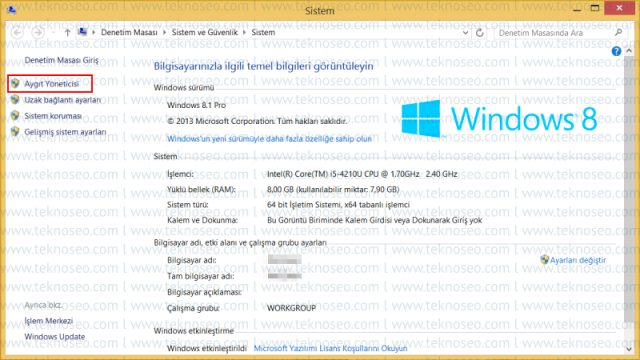This screenshot has width=640, height=360.
Task: Click the Back navigation arrow
Action: point(17,32)
